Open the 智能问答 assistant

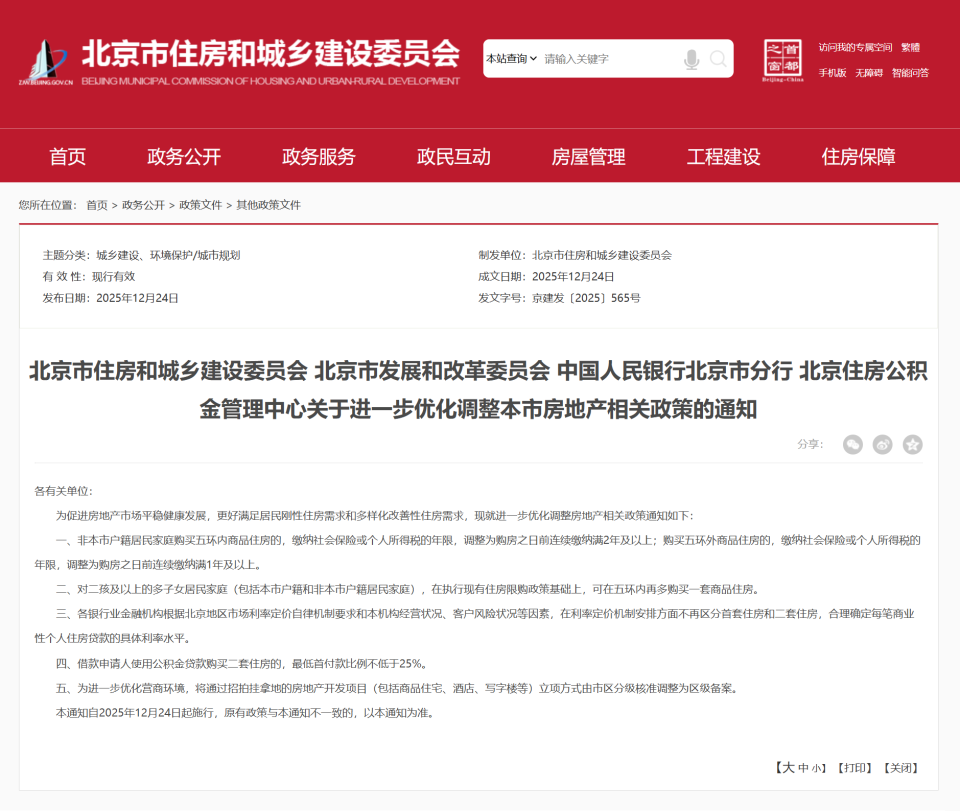[911, 73]
